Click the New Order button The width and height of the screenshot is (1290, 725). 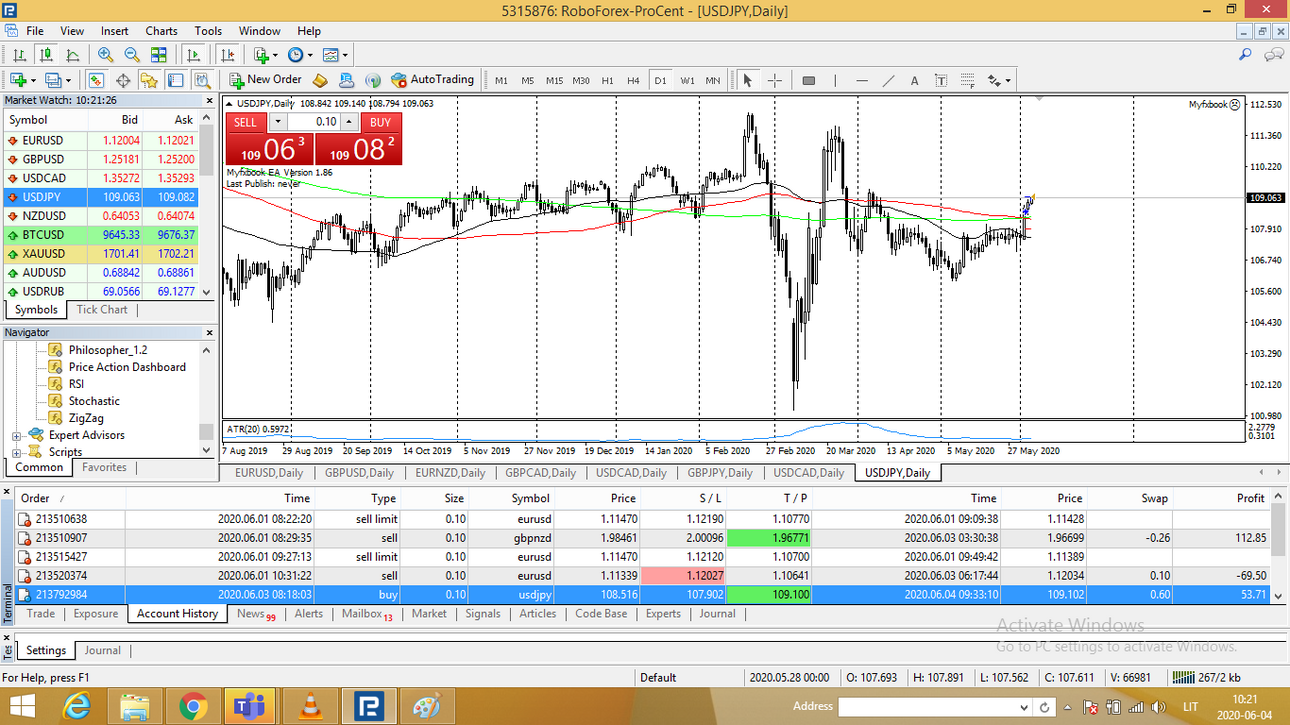[x=265, y=80]
